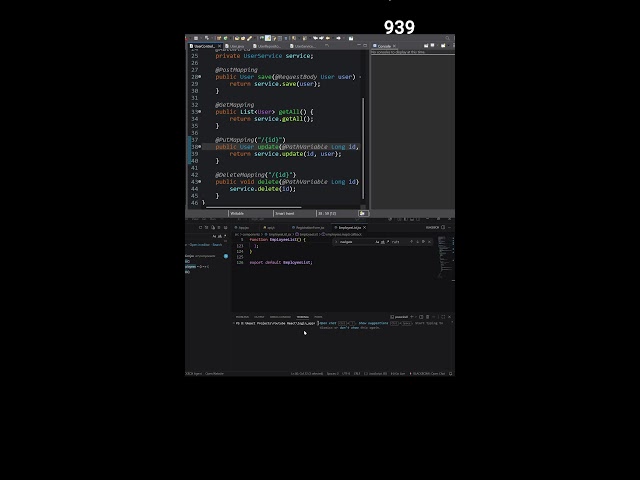Maximize the VS Code terminal panel

pyautogui.click(x=443, y=317)
